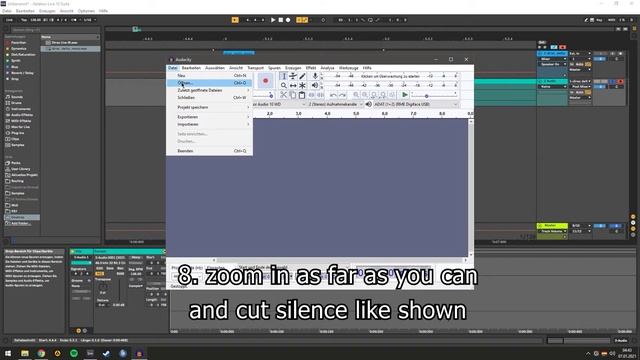Open the Datei menu in Audacity
This screenshot has height=360, width=640.
click(173, 68)
